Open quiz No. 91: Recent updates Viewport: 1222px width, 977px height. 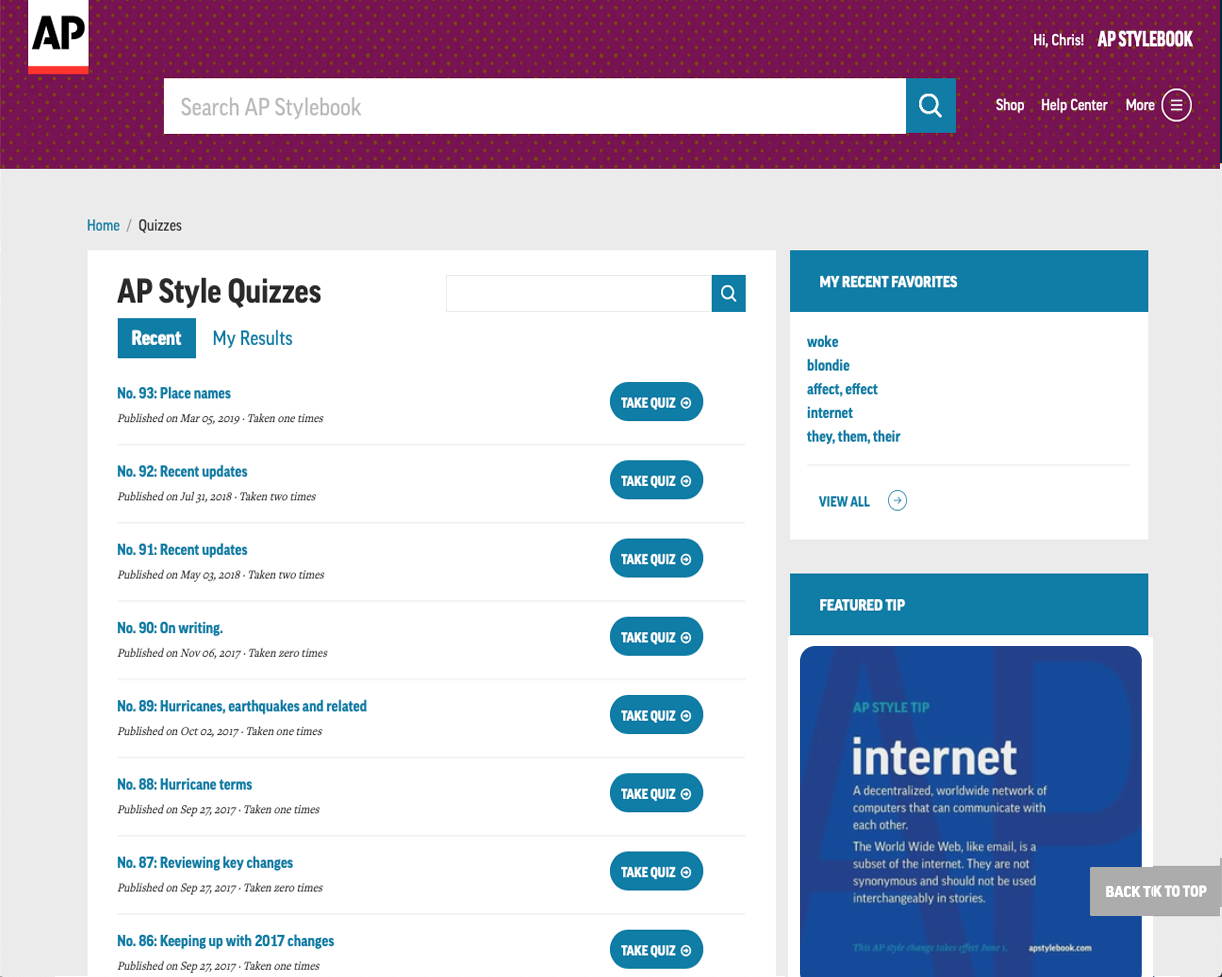(x=182, y=549)
